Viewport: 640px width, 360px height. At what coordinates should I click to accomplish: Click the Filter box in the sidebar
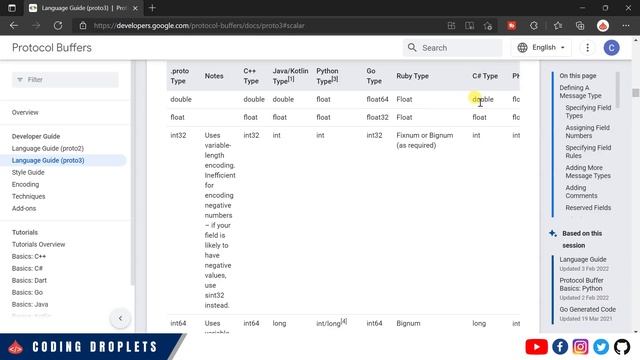pyautogui.click(x=65, y=80)
